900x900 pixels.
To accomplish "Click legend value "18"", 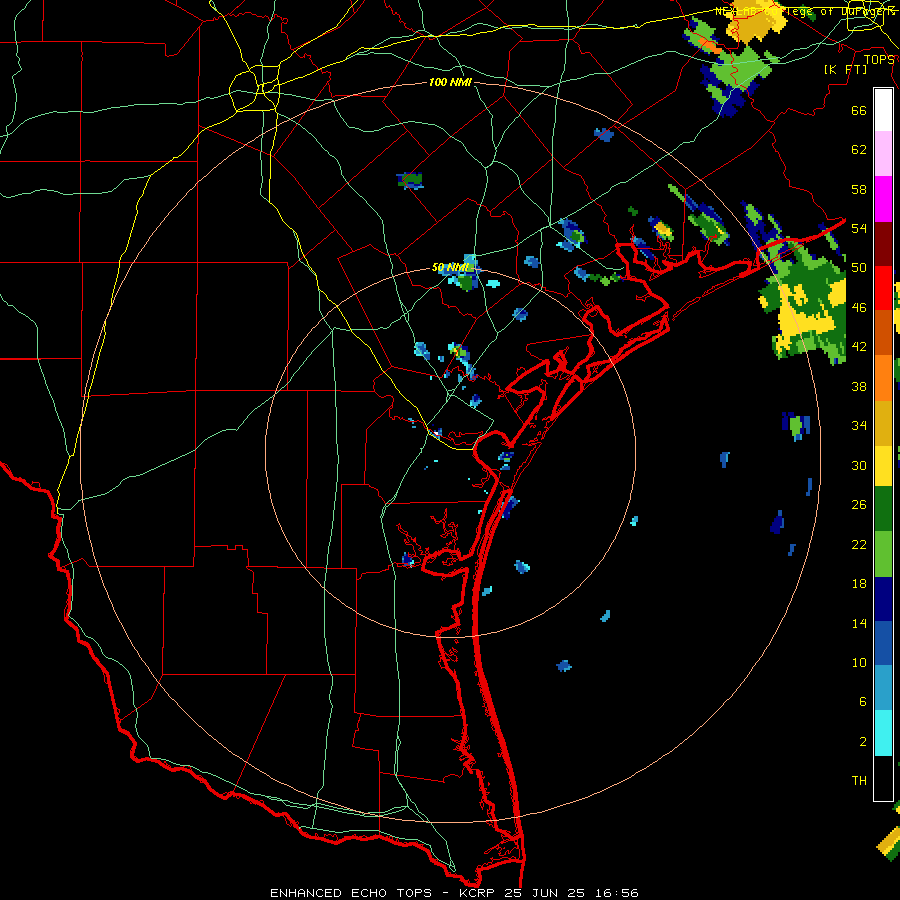I will pos(859,584).
